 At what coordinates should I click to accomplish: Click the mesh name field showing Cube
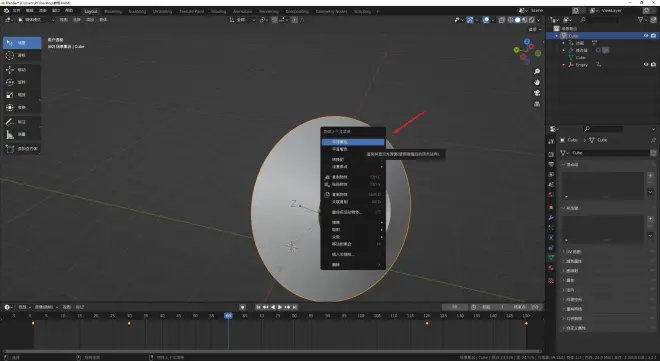pyautogui.click(x=610, y=153)
